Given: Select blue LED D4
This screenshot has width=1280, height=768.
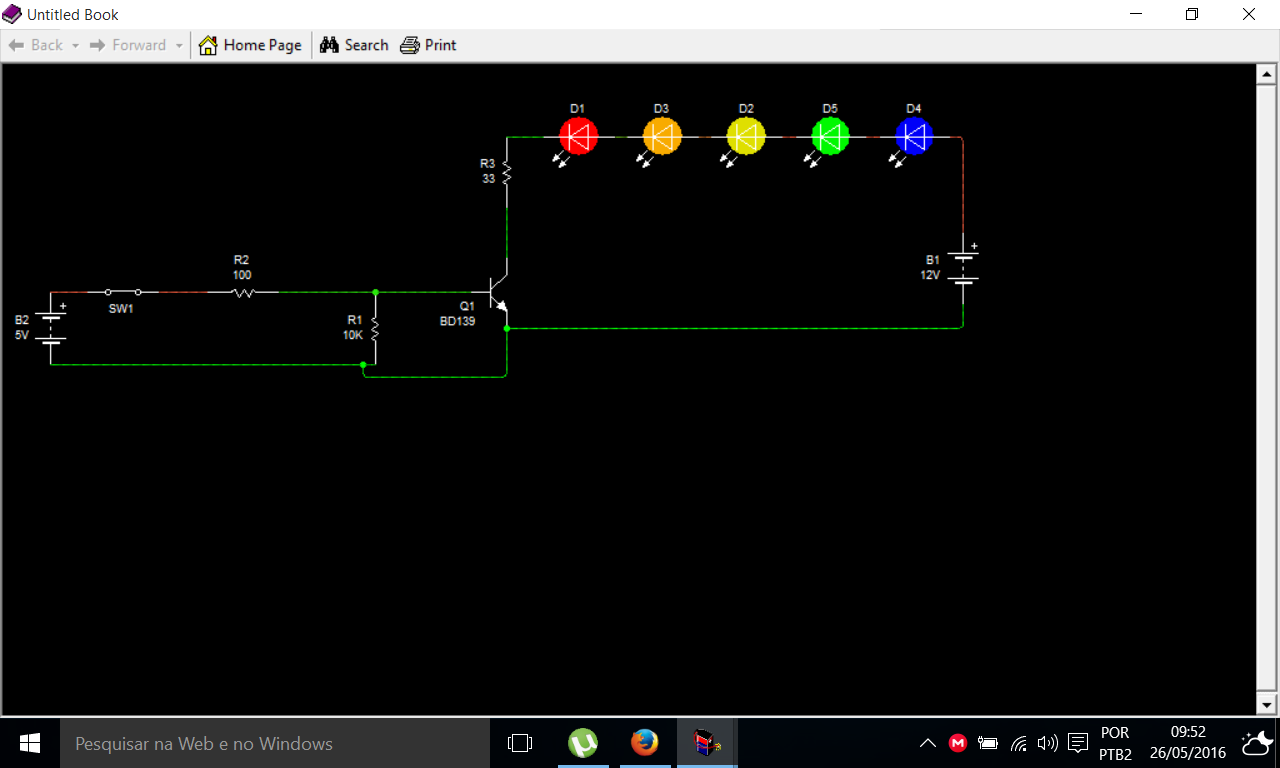Looking at the screenshot, I should tap(914, 136).
